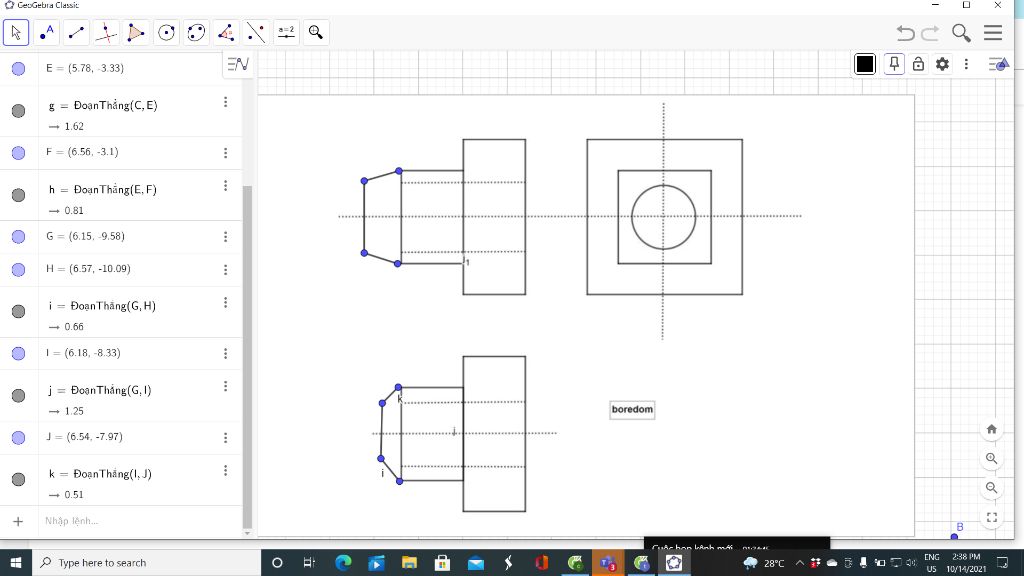Toggle visibility of point G
Screen dimensions: 1024x576
pos(18,236)
